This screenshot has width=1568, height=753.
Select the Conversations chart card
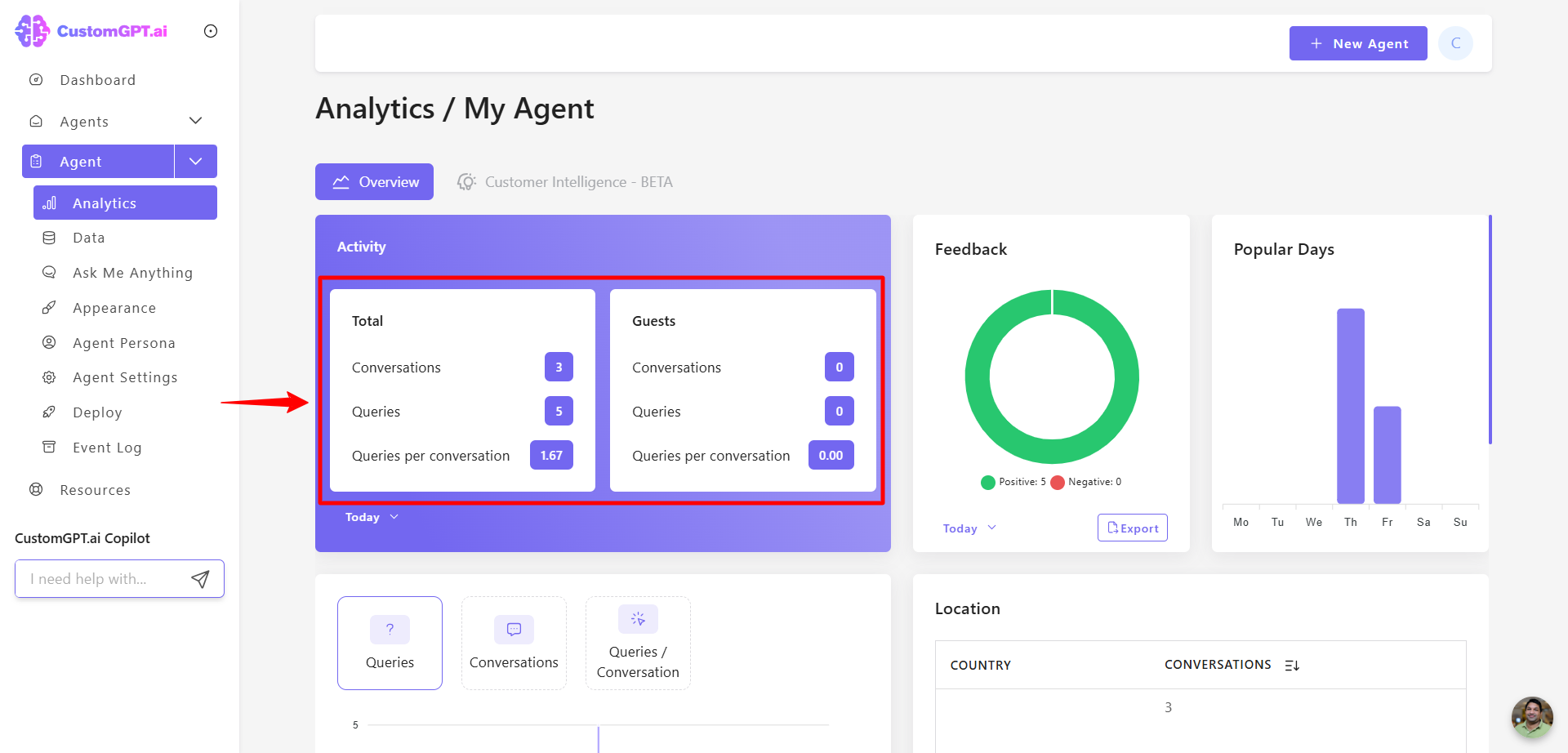(x=514, y=643)
